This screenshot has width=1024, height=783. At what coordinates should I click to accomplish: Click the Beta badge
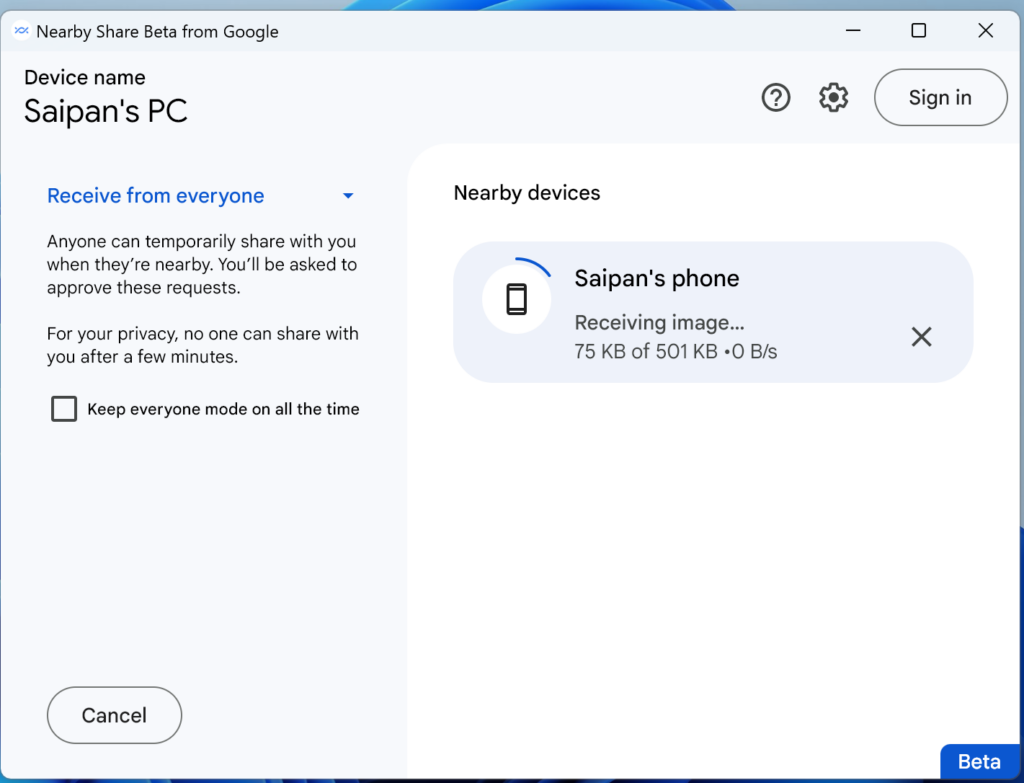979,762
